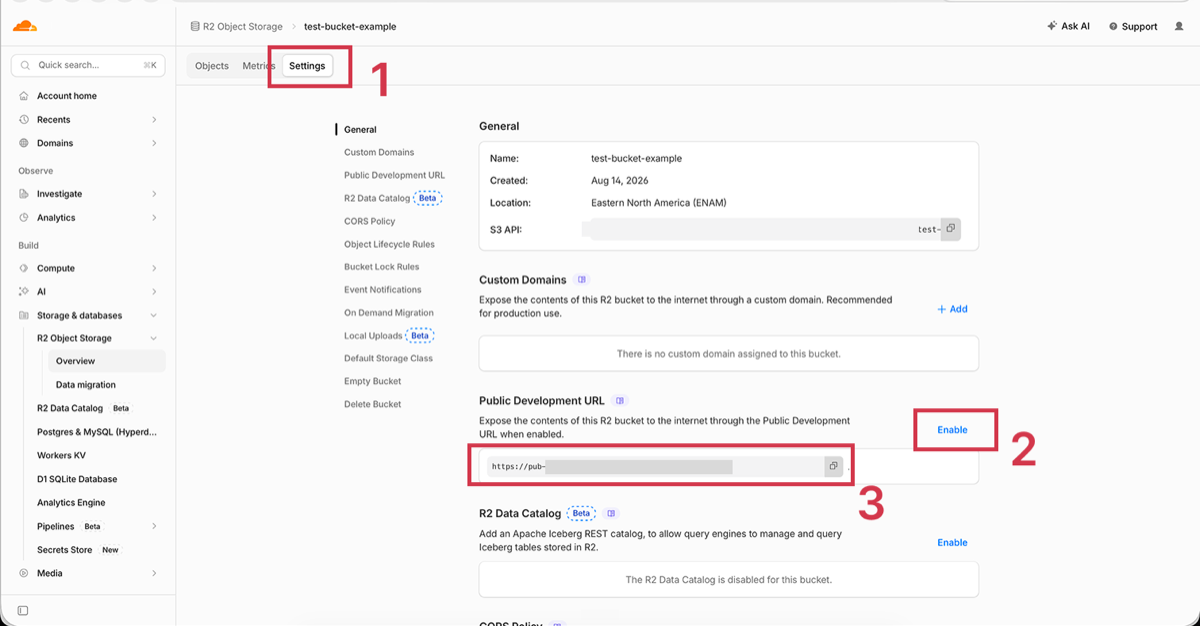Viewport: 1200px width, 626px height.
Task: Go to Local Uploads Beta section
Action: 389,336
